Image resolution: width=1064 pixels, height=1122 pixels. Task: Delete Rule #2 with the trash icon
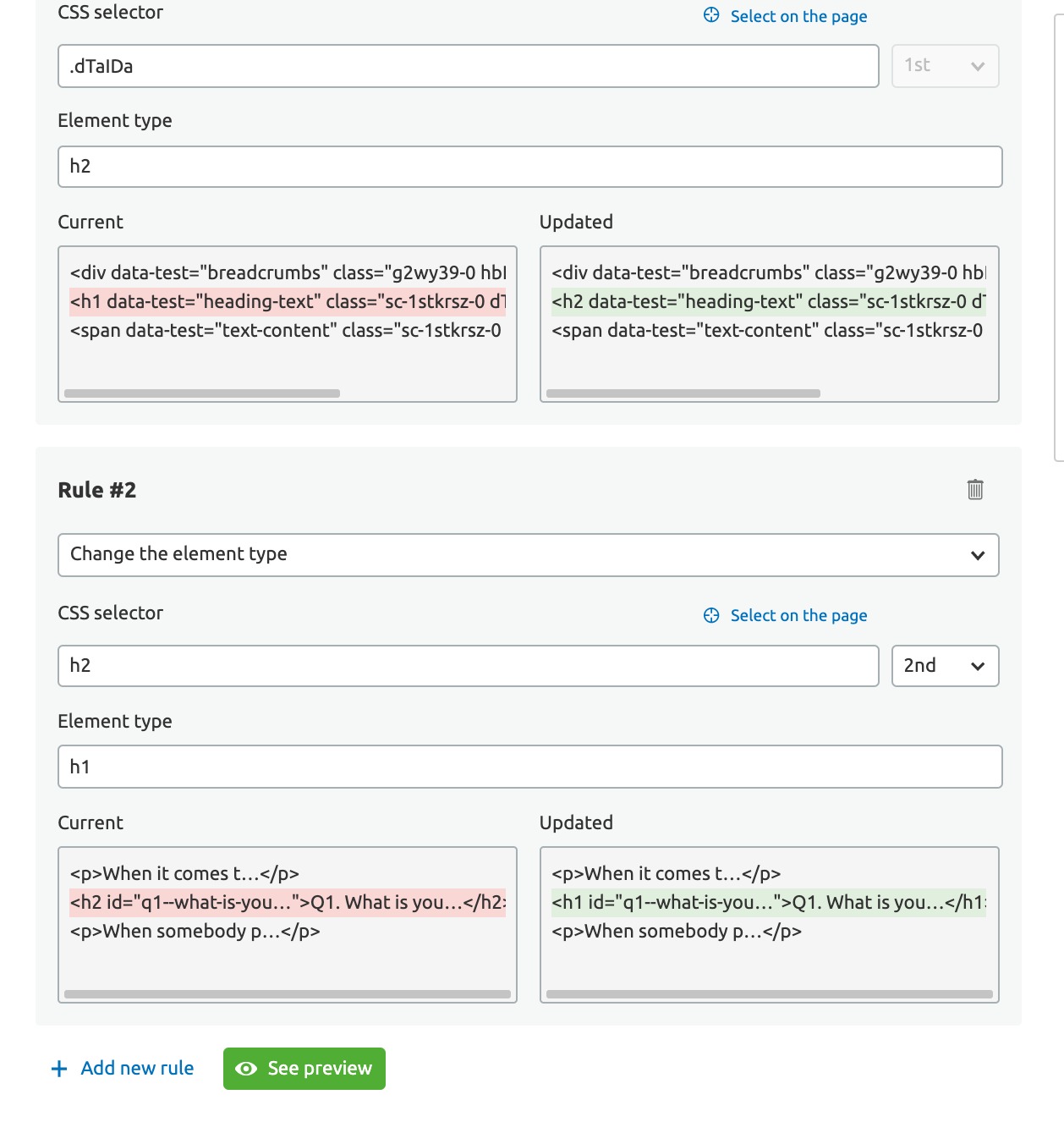(974, 489)
